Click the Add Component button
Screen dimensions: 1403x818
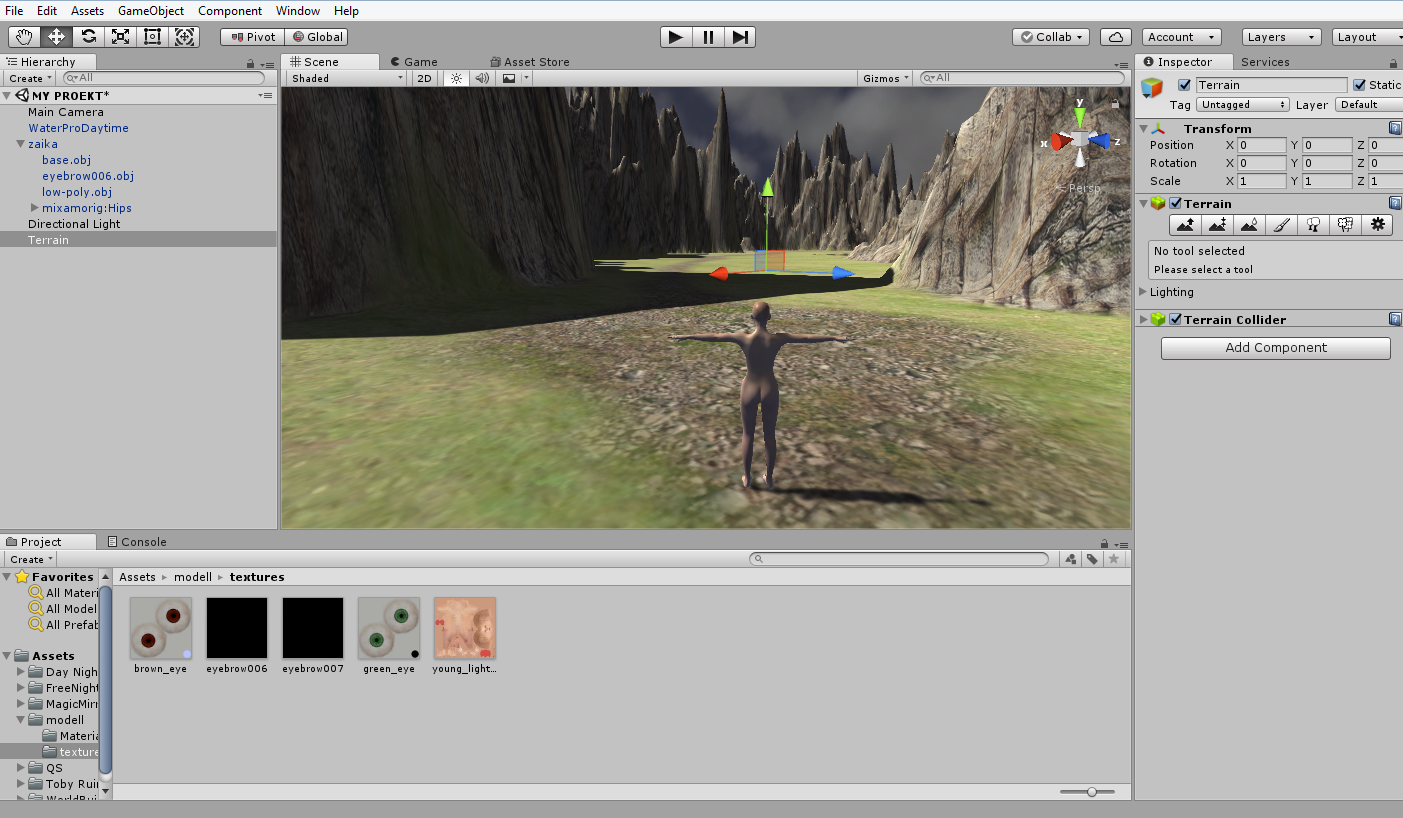pos(1276,348)
